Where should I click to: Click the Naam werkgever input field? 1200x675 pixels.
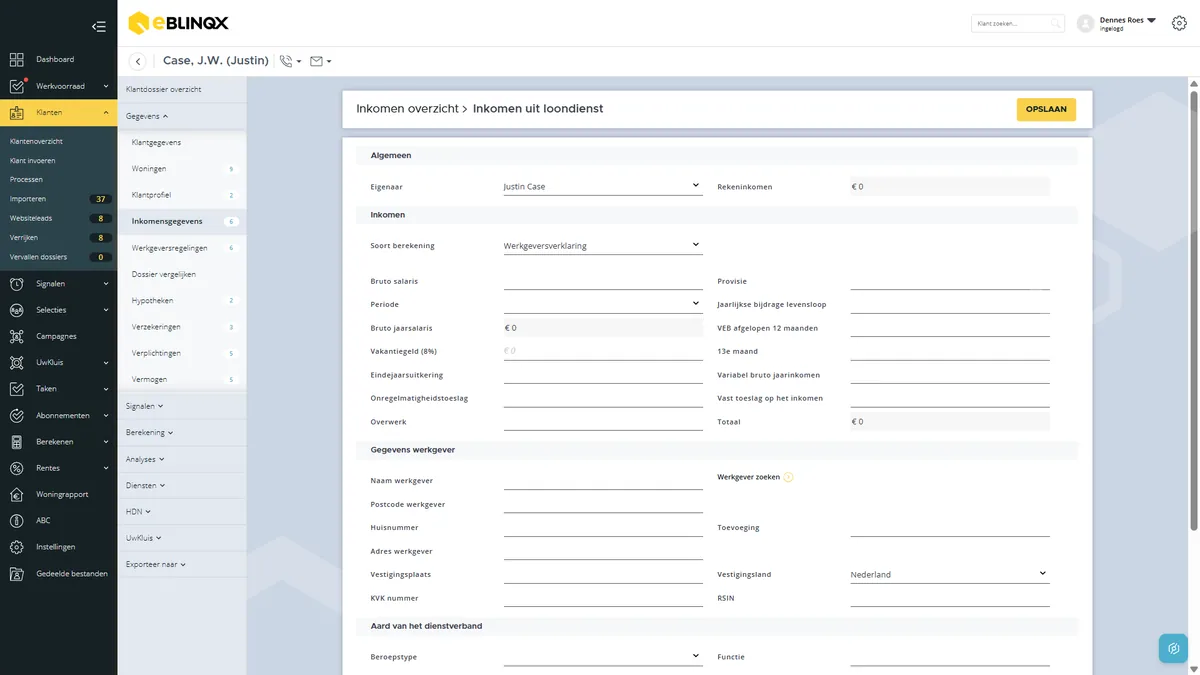click(603, 481)
